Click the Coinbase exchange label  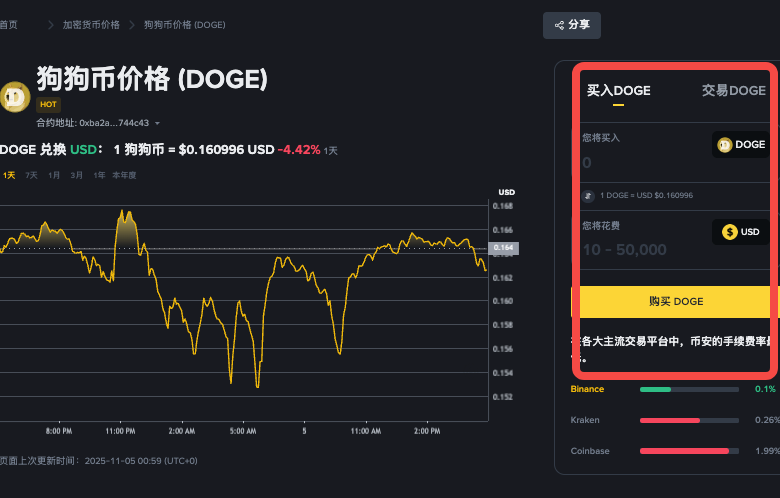click(590, 451)
